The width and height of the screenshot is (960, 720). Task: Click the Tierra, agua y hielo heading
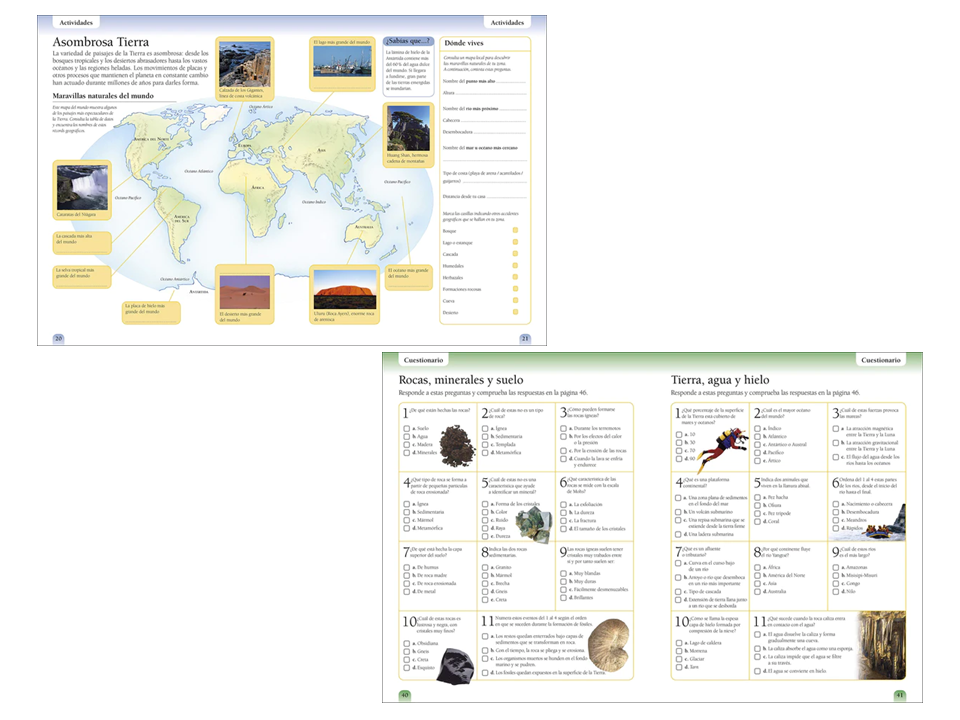coord(720,380)
